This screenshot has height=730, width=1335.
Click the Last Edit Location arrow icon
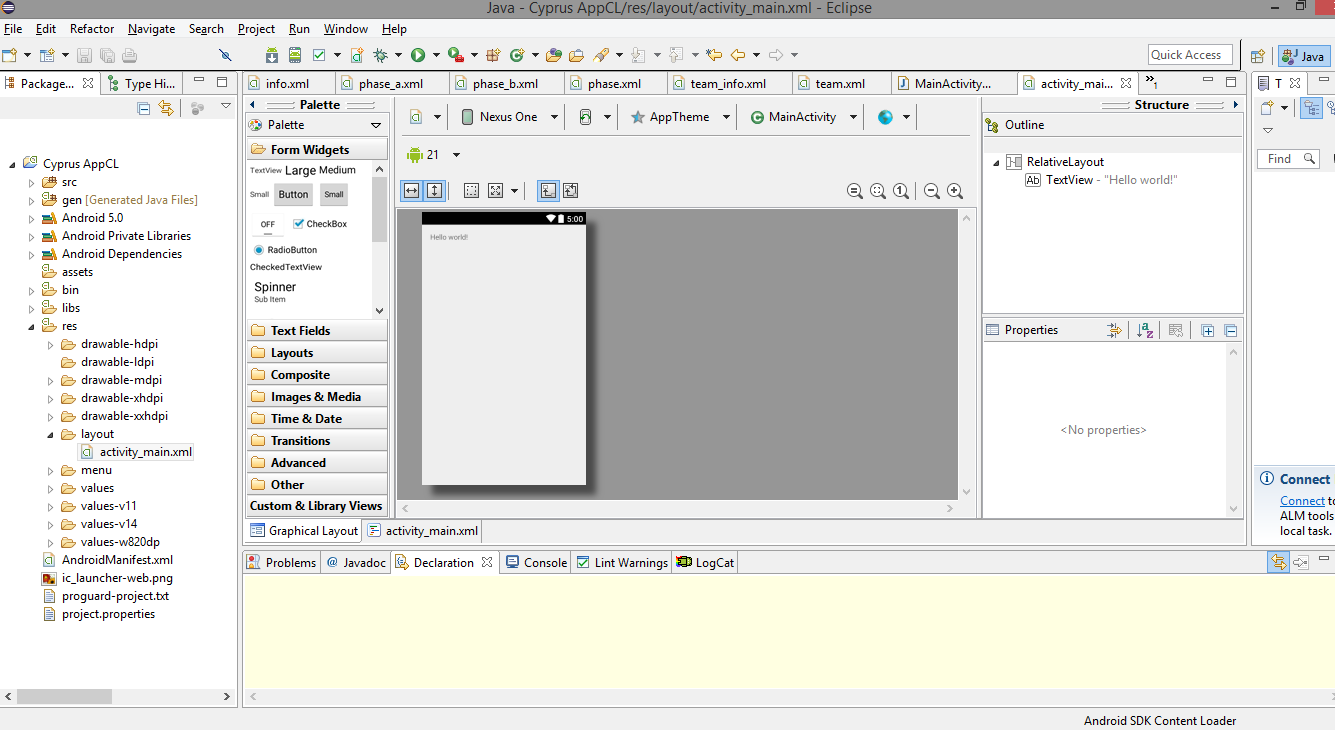(714, 55)
